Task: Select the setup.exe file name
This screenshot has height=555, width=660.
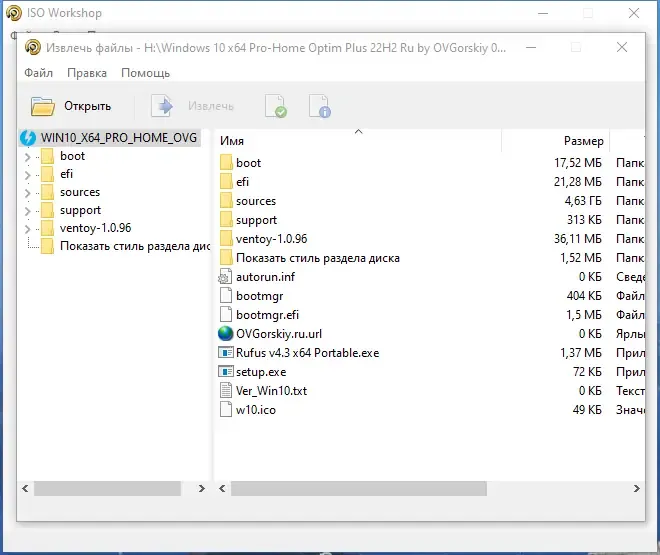Action: pyautogui.click(x=261, y=372)
